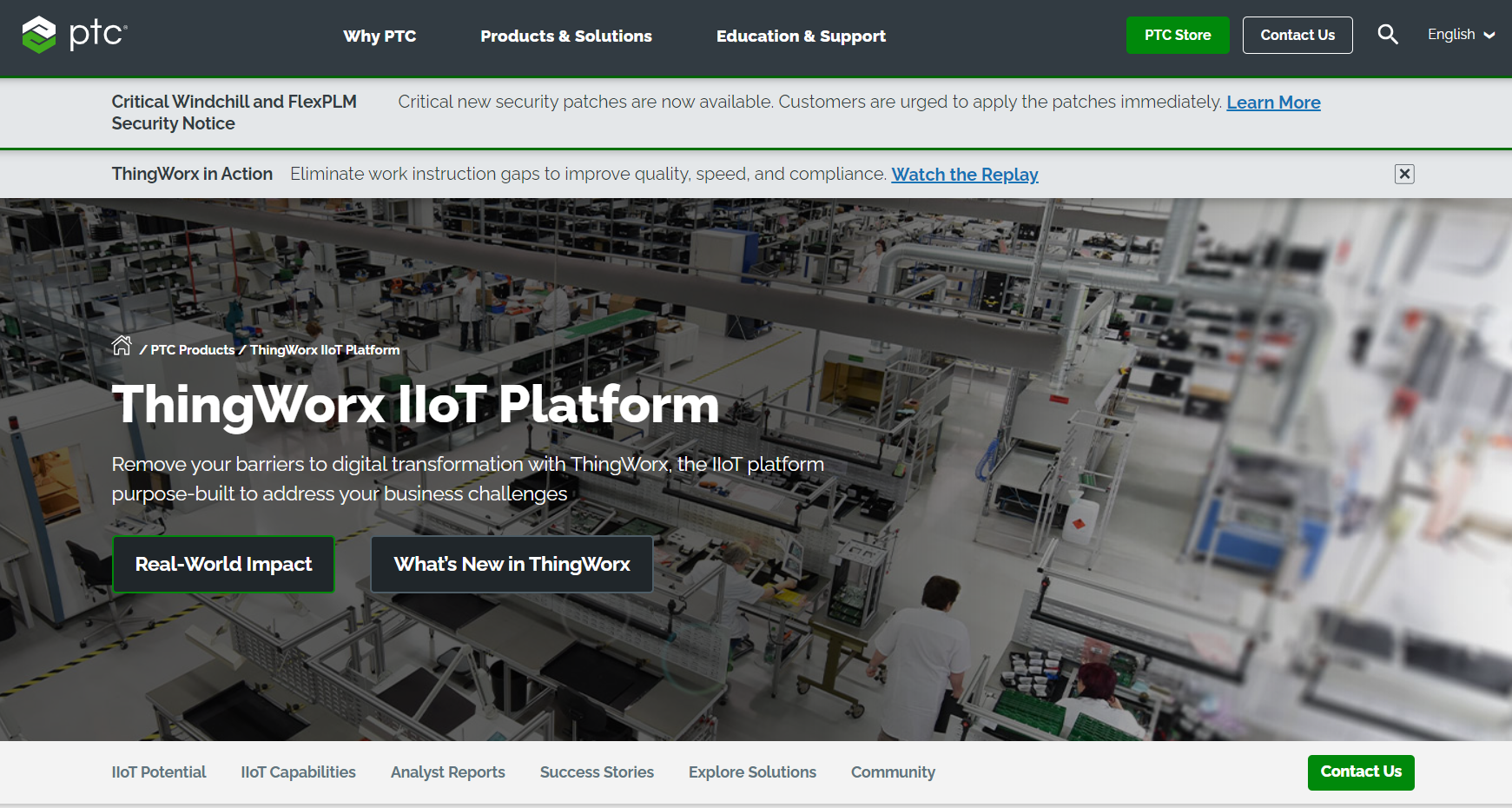This screenshot has width=1512, height=808.
Task: Open the search magnifier icon
Action: coord(1388,35)
